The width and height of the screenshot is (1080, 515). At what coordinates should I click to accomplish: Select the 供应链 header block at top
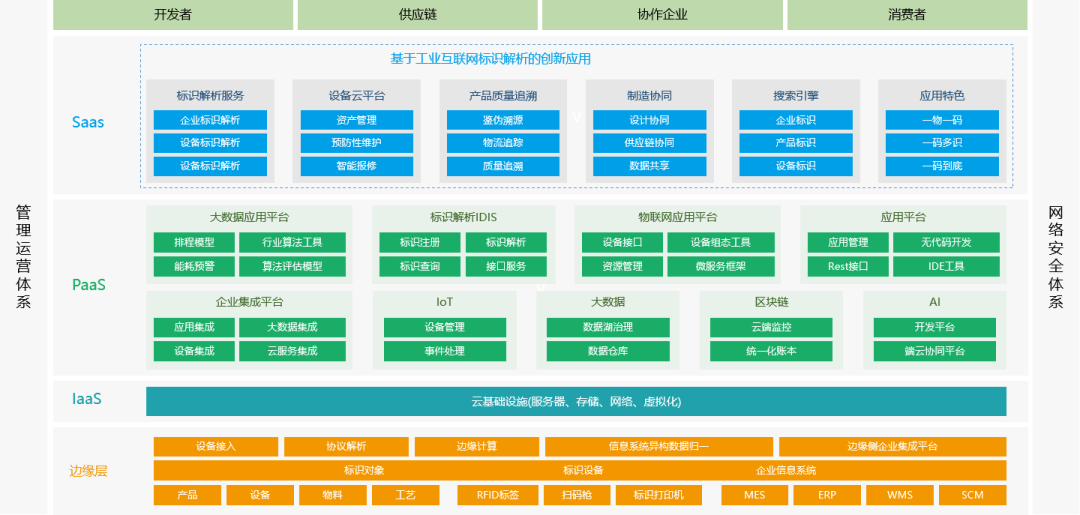point(417,14)
